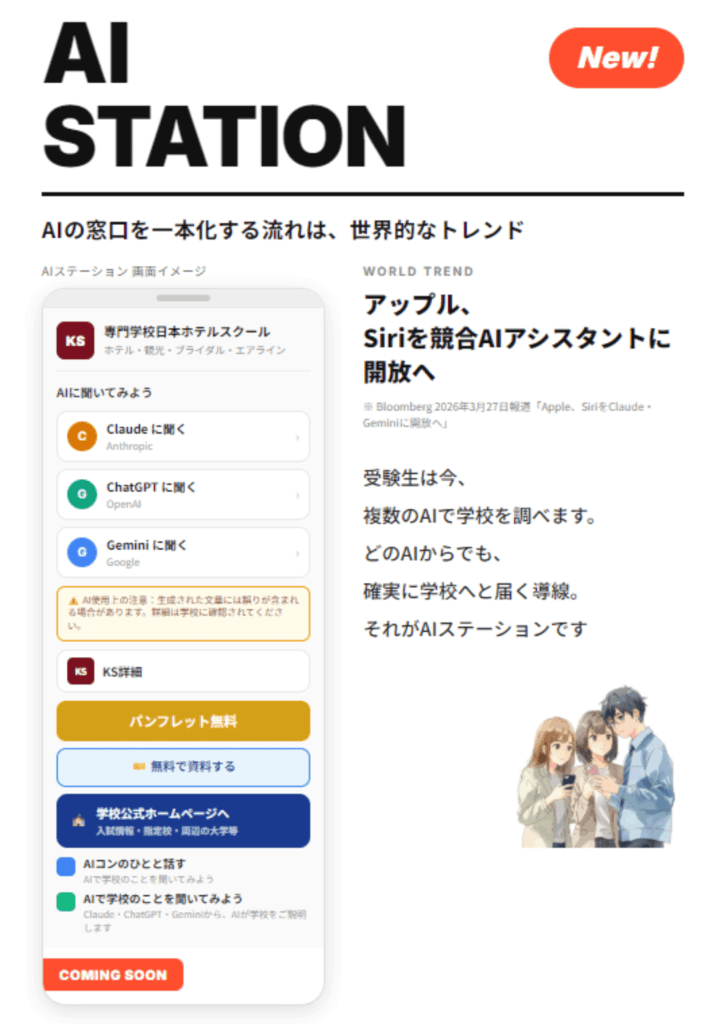This screenshot has width=724, height=1024.
Task: Click the illustration of three students with phones
Action: (x=595, y=766)
